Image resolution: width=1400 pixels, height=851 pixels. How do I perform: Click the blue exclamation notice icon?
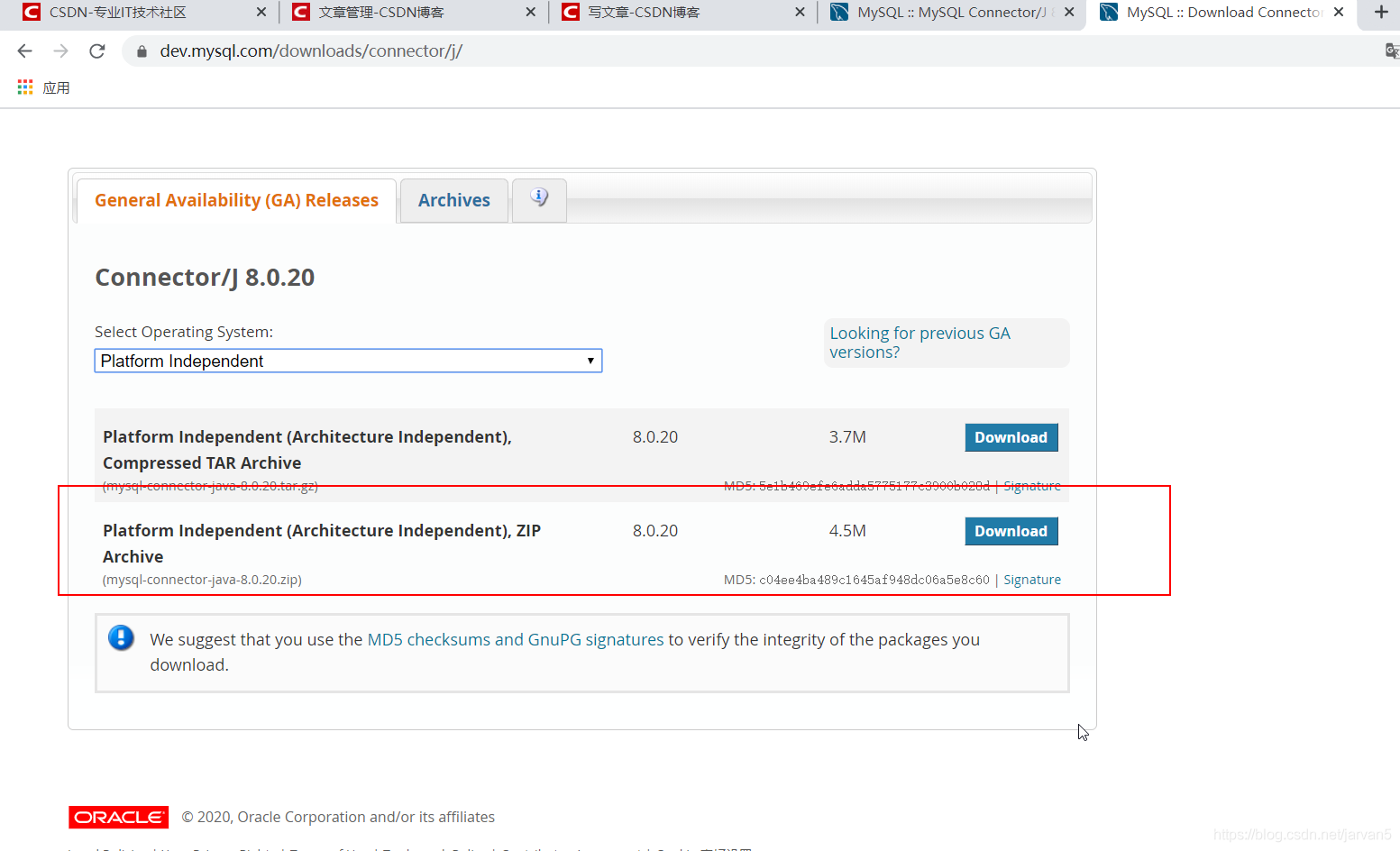121,638
